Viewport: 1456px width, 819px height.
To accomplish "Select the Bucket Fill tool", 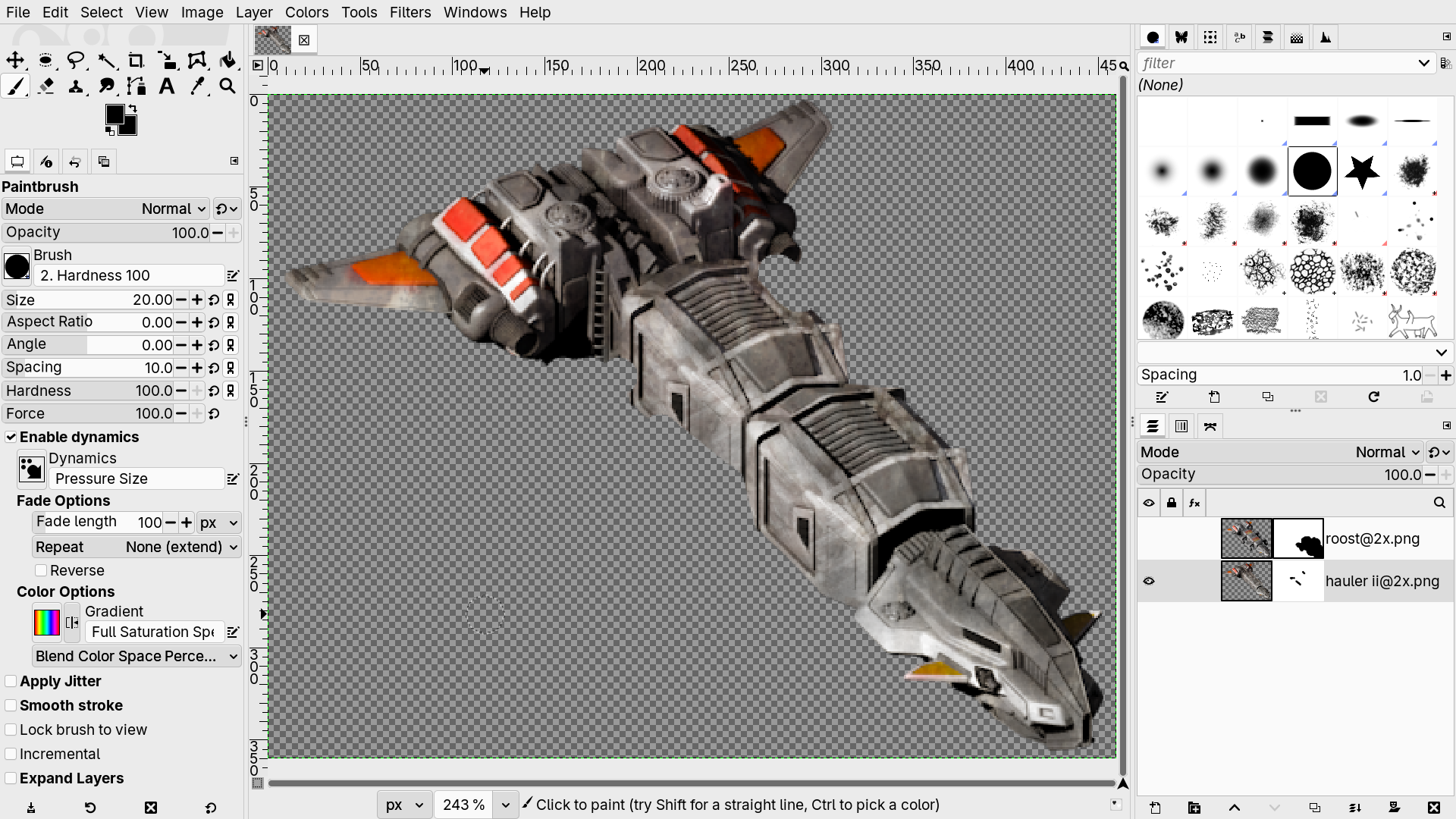I will 227,61.
